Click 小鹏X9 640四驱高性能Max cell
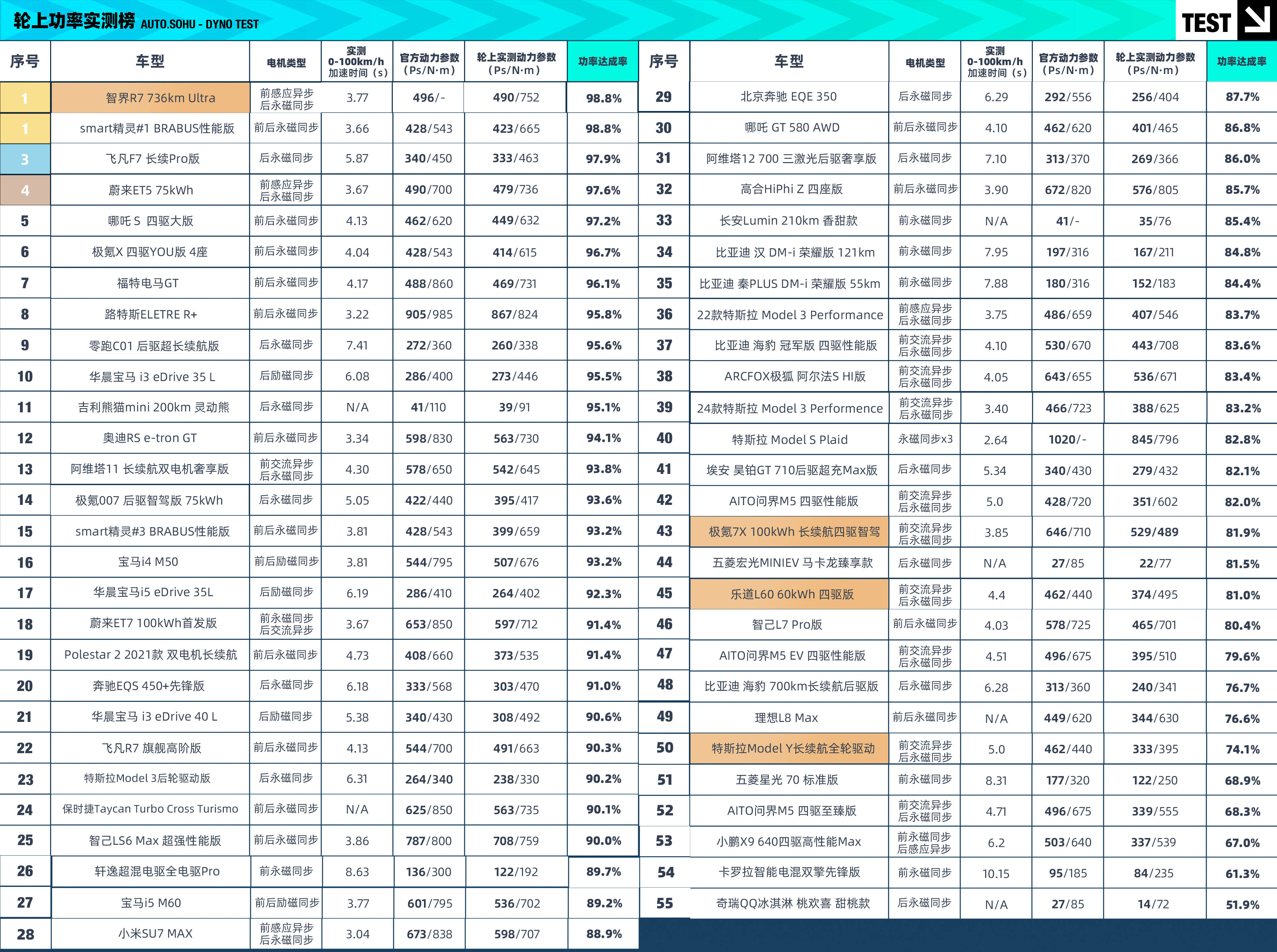Image resolution: width=1277 pixels, height=952 pixels. [789, 842]
